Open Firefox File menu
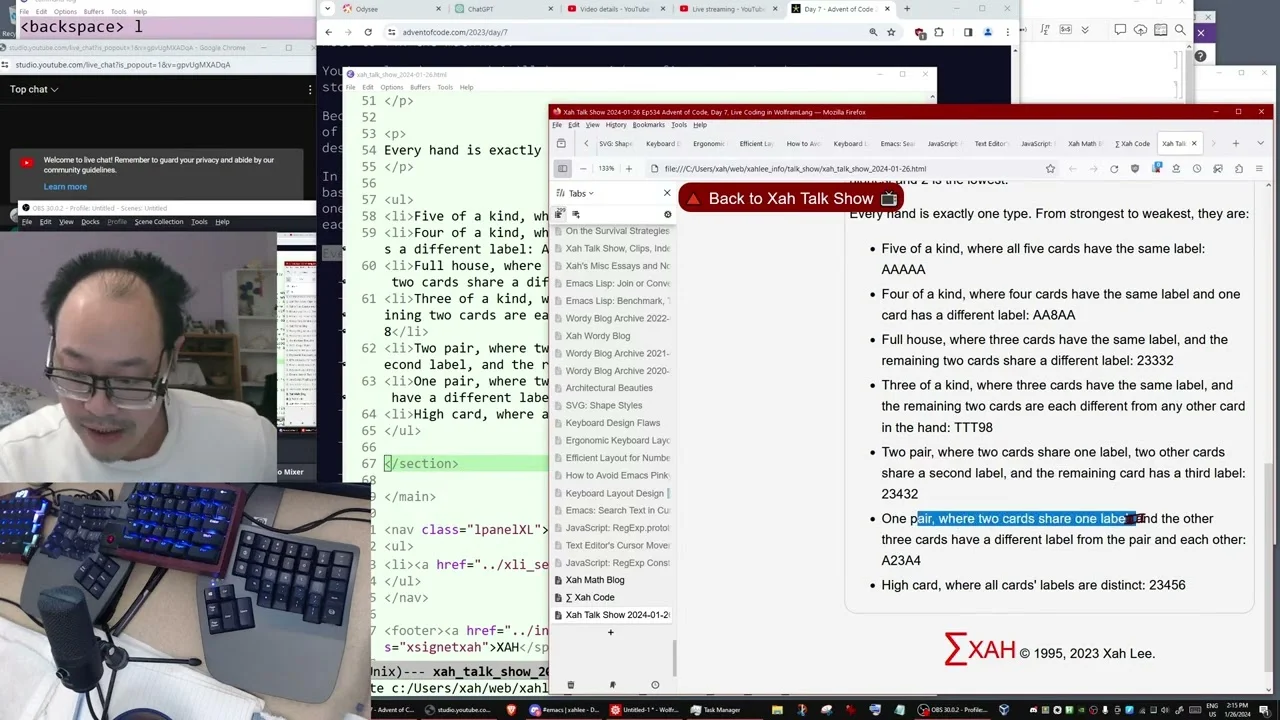Viewport: 1280px width, 720px height. pos(557,125)
